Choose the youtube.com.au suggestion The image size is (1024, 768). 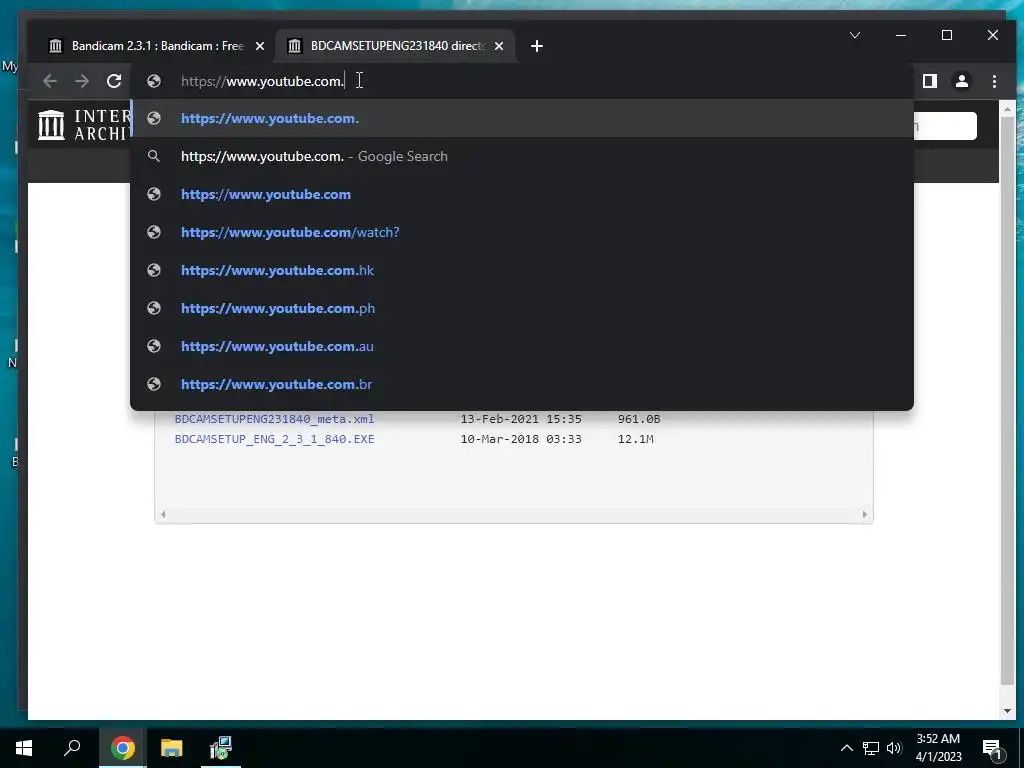(522, 346)
